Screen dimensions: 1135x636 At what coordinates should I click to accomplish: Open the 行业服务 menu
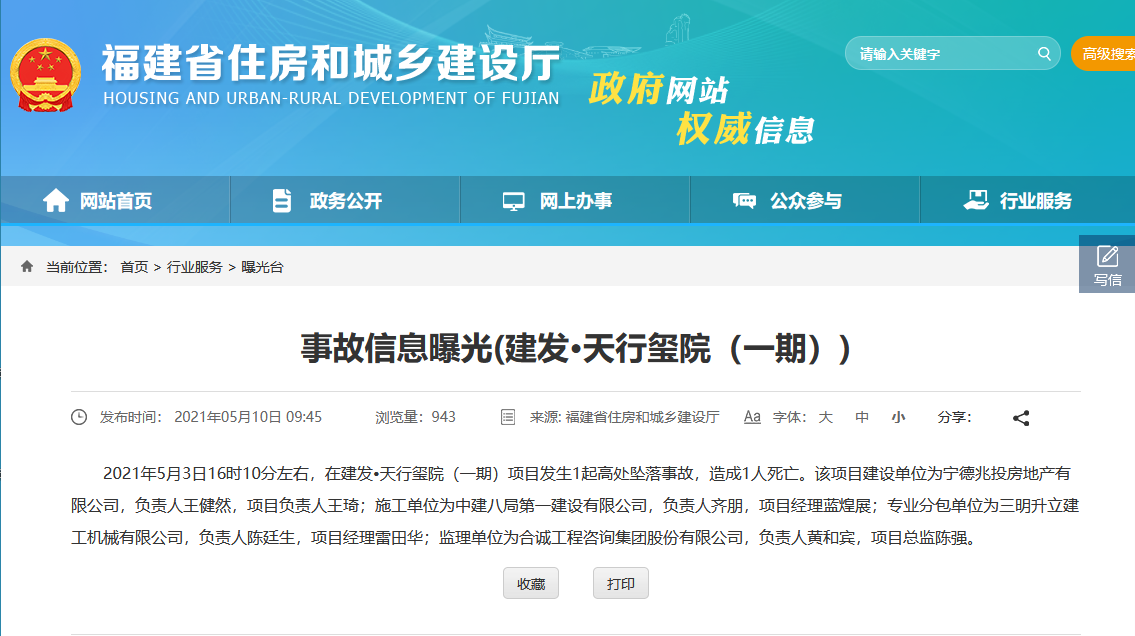1028,200
